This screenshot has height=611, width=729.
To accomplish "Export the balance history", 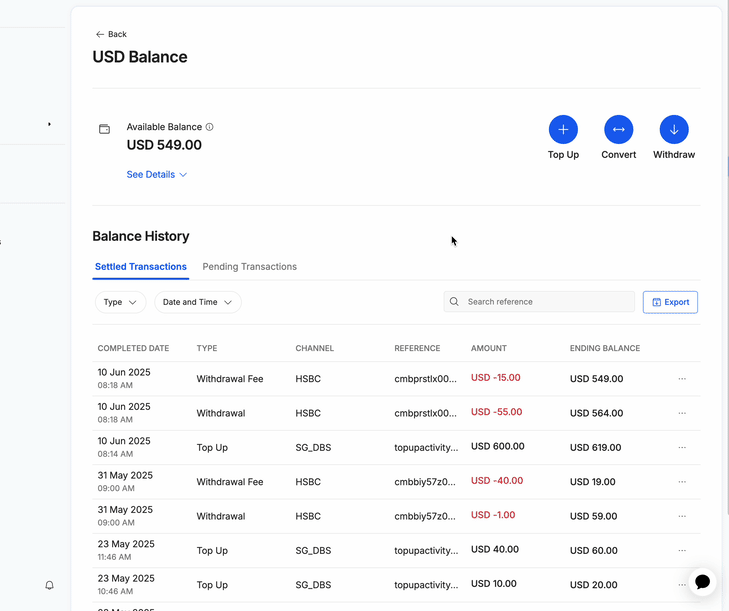I will pos(670,302).
